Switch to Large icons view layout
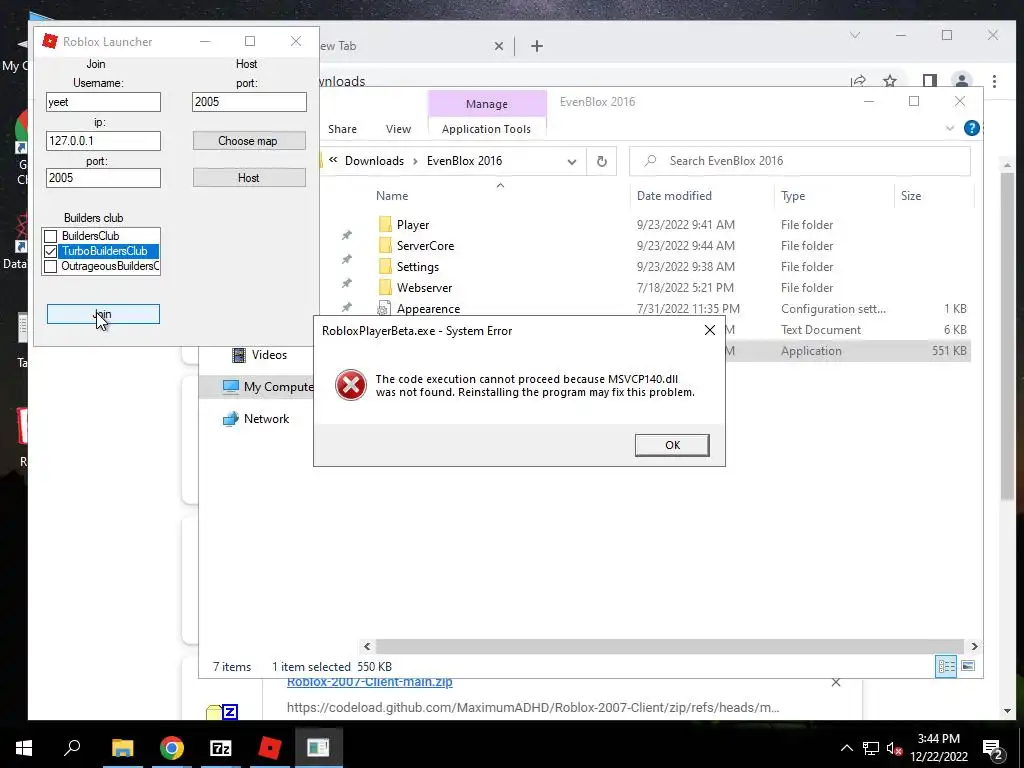 pyautogui.click(x=968, y=666)
